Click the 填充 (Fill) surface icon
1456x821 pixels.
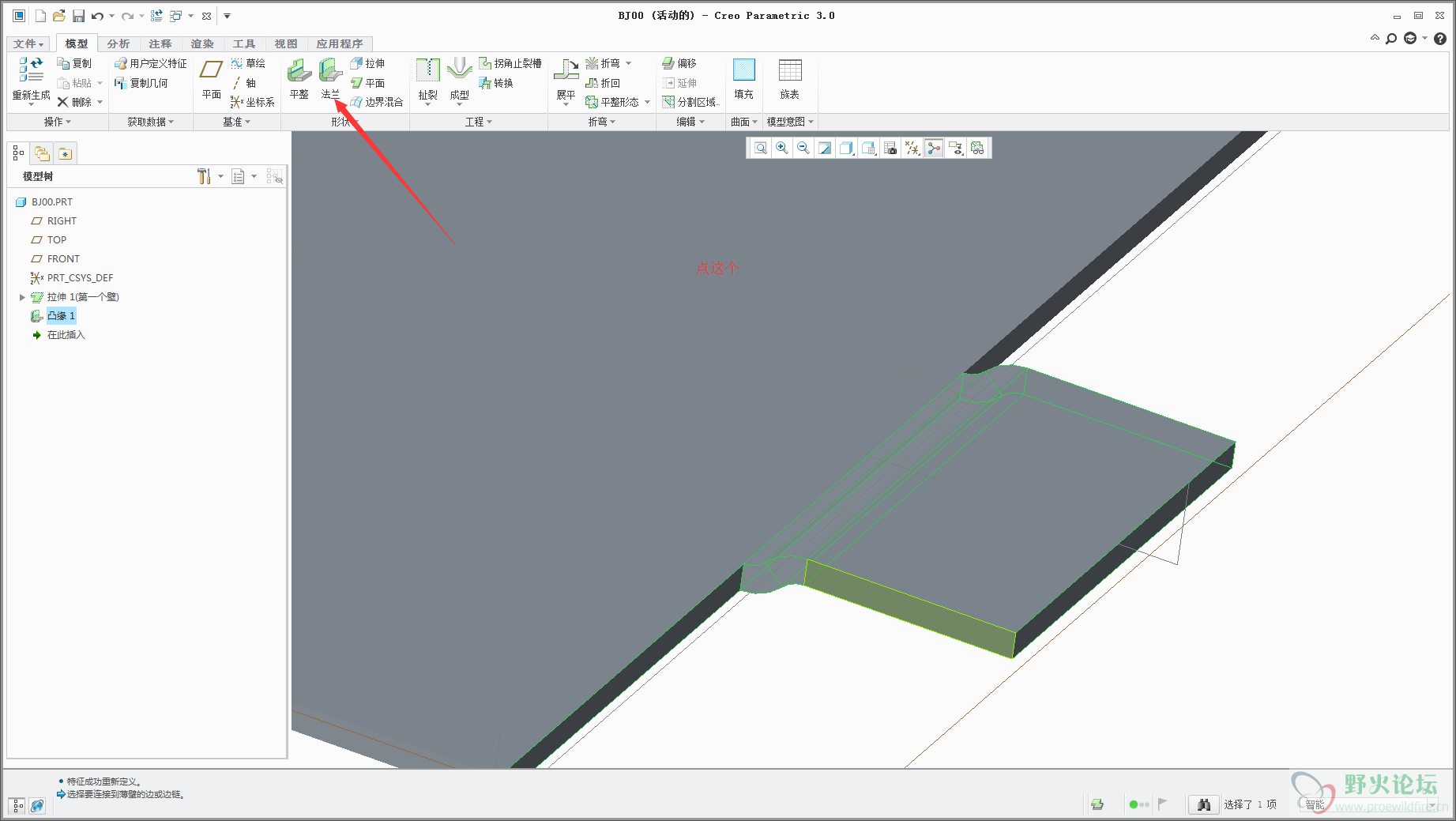click(x=743, y=71)
